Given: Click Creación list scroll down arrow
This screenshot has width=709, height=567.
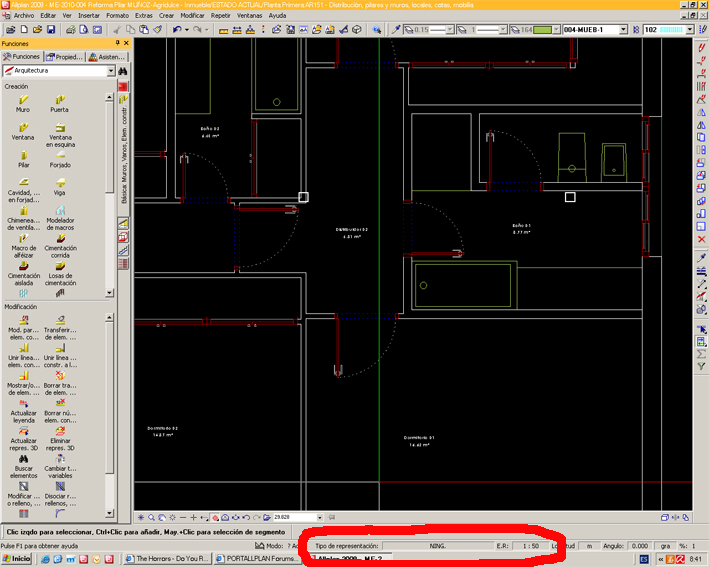Looking at the screenshot, I should [x=109, y=293].
